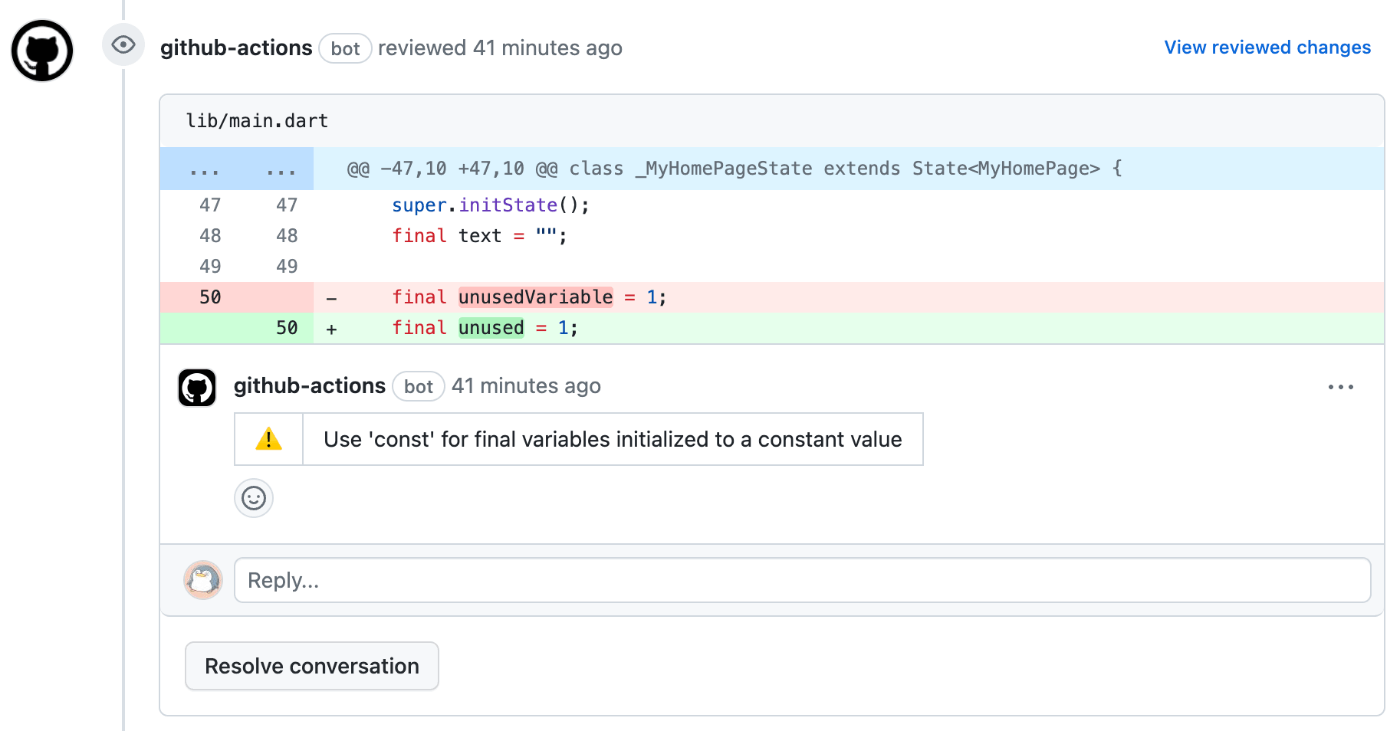Open the comment three-dot options menu

(x=1340, y=387)
